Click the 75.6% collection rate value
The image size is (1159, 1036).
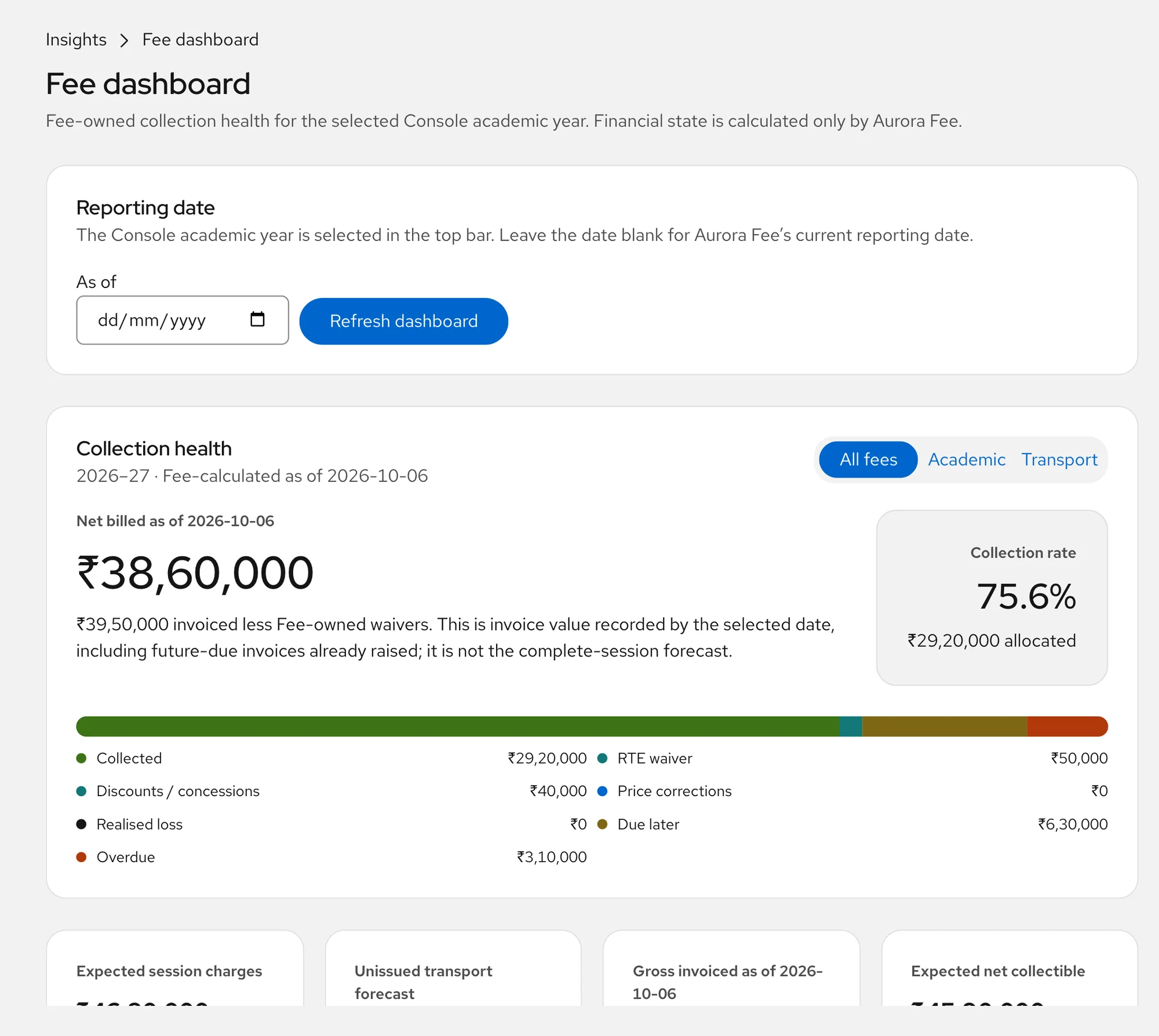click(1026, 596)
